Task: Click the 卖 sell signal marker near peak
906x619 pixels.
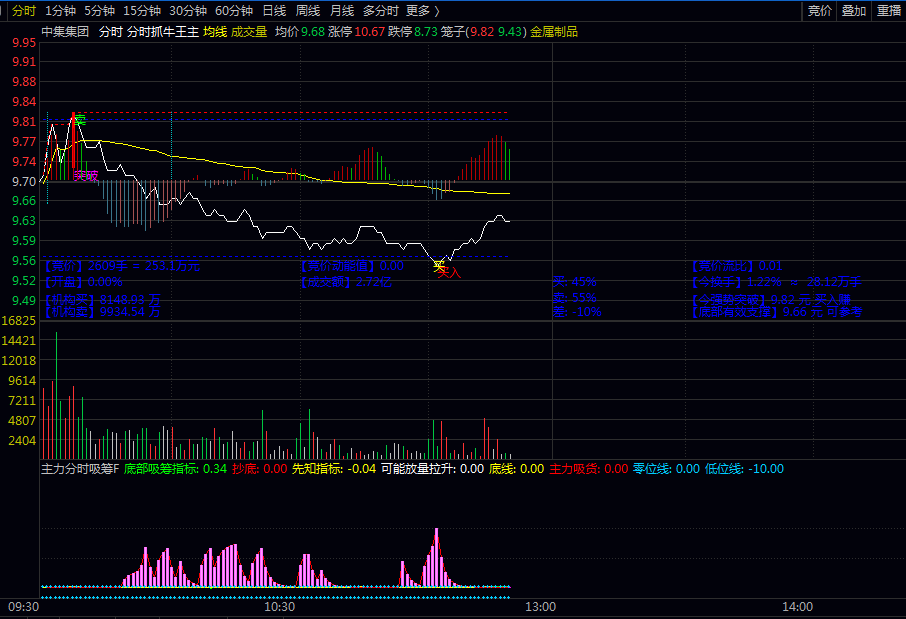Action: pyautogui.click(x=80, y=120)
